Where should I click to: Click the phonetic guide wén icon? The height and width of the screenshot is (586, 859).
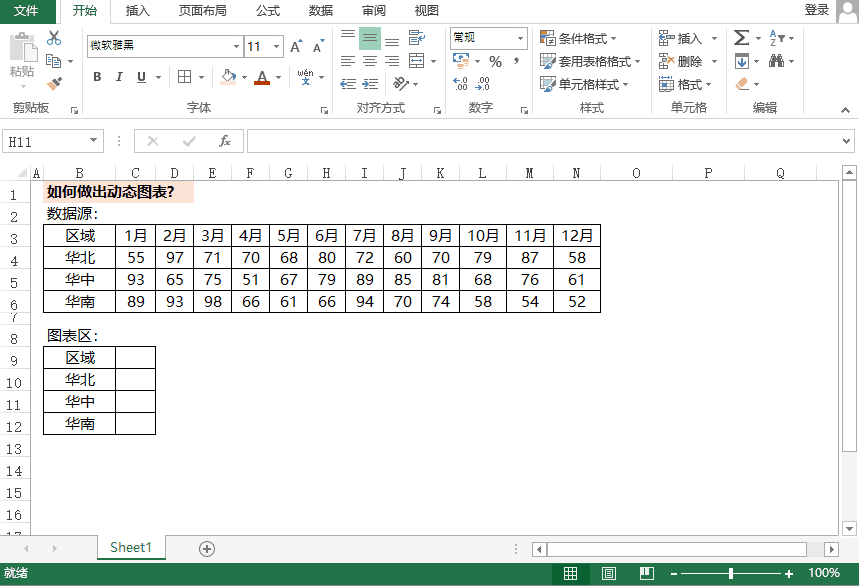(x=305, y=77)
